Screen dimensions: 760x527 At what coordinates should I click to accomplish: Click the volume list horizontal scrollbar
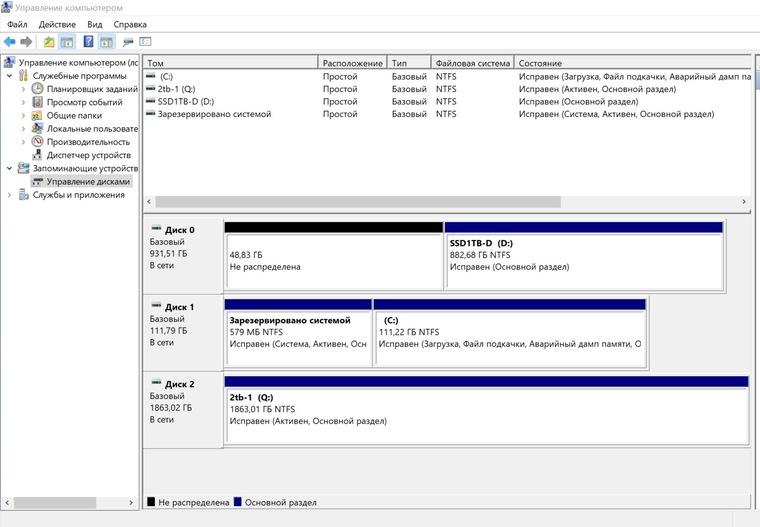tap(446, 202)
